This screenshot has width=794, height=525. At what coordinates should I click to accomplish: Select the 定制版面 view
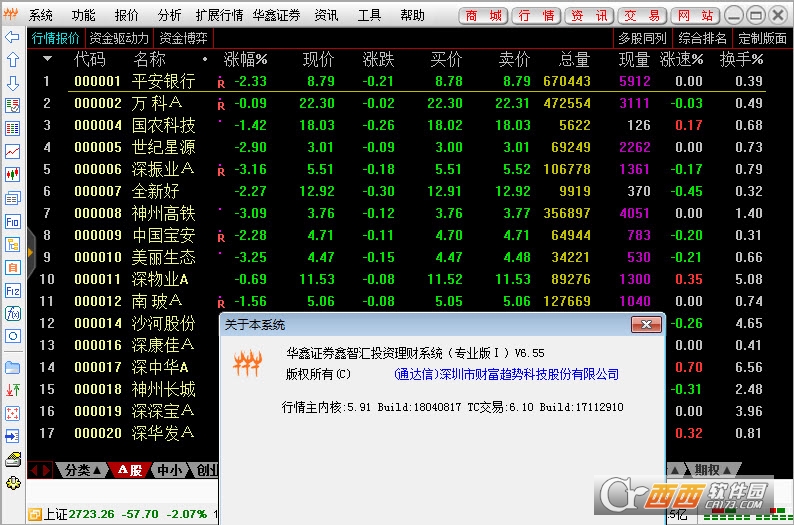click(762, 38)
